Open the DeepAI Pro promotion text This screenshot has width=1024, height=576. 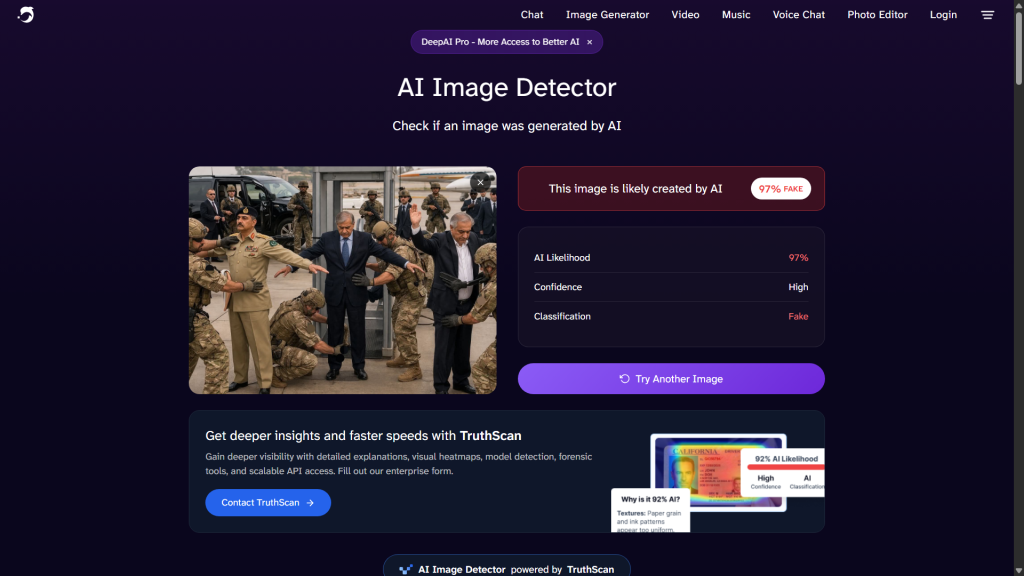click(499, 42)
